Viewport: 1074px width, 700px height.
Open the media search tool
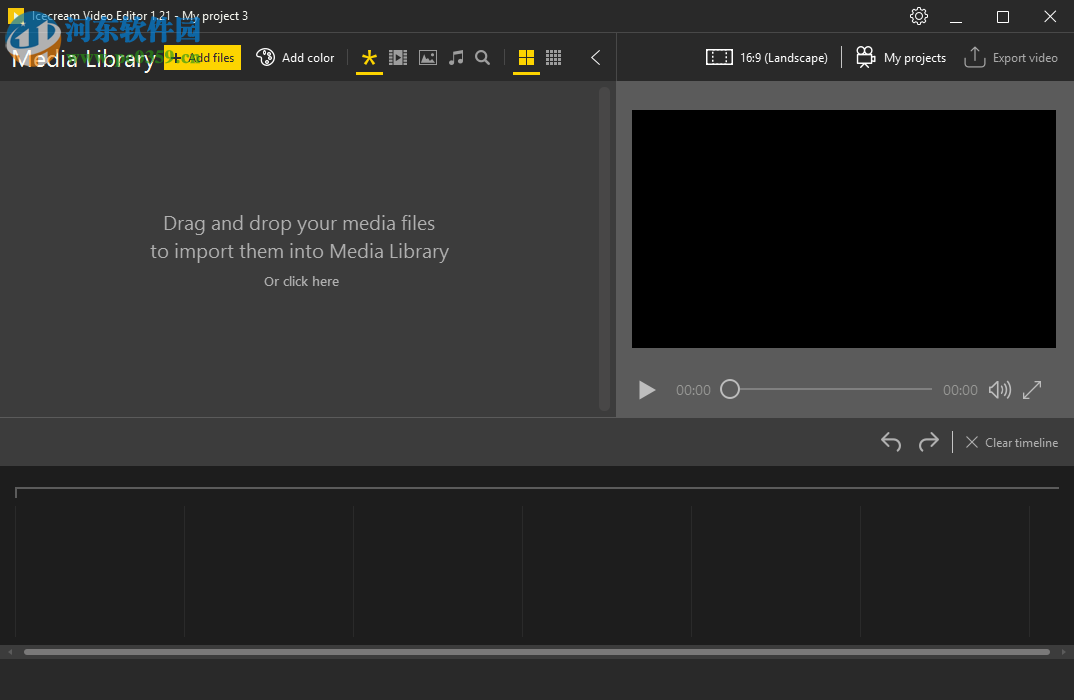point(482,57)
